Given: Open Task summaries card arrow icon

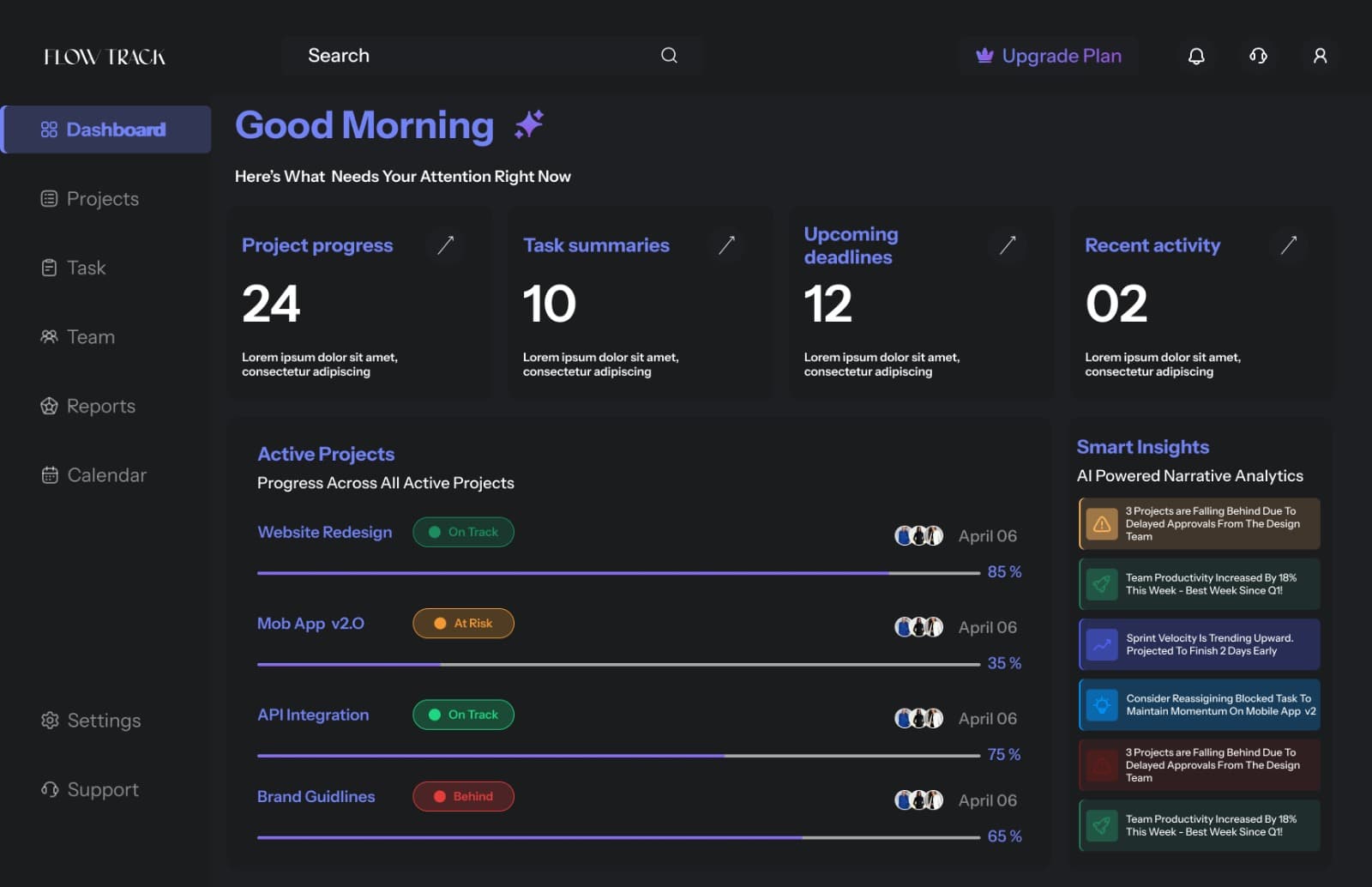Looking at the screenshot, I should click(726, 245).
